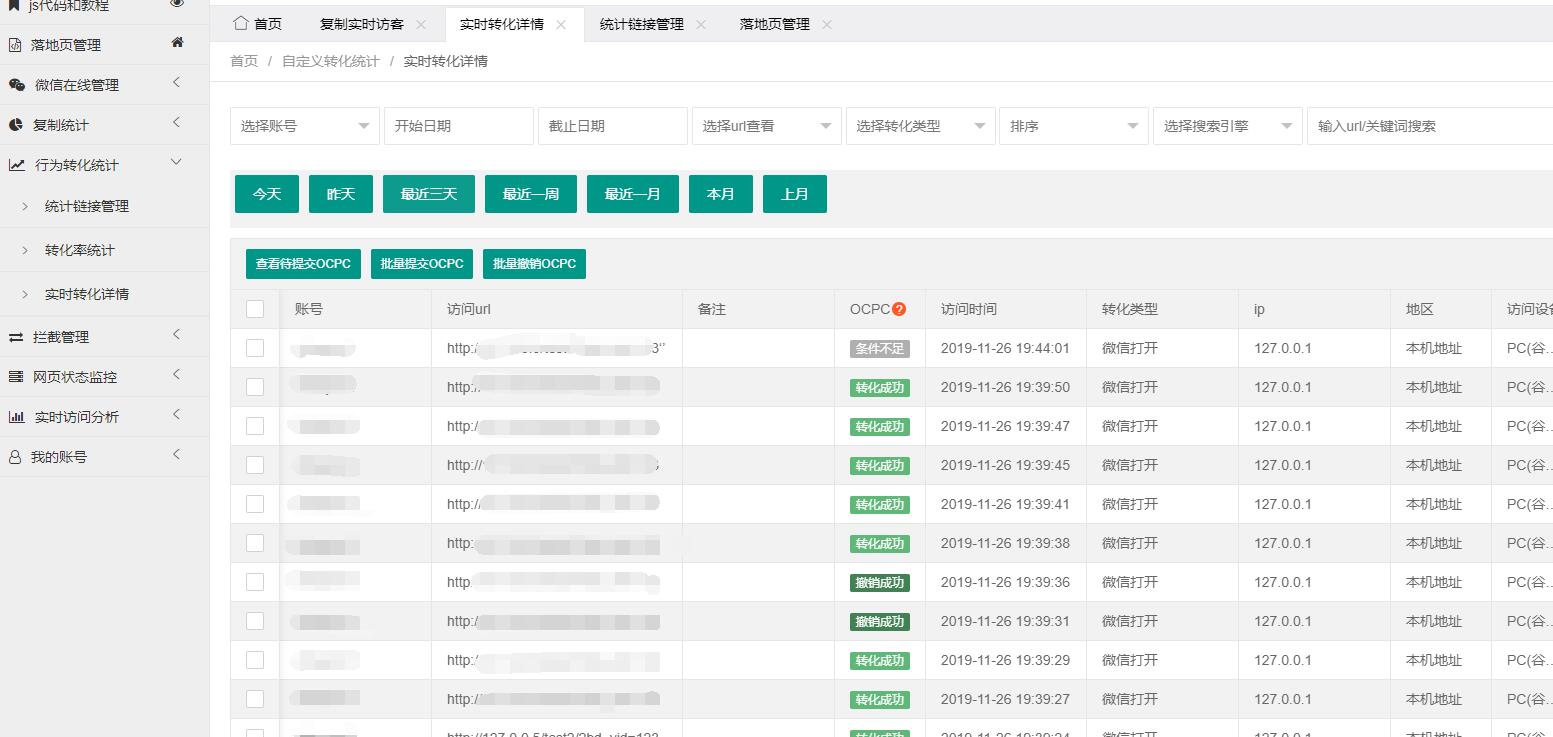Check the box for the 19:39:36 row
The image size is (1553, 737).
[255, 582]
